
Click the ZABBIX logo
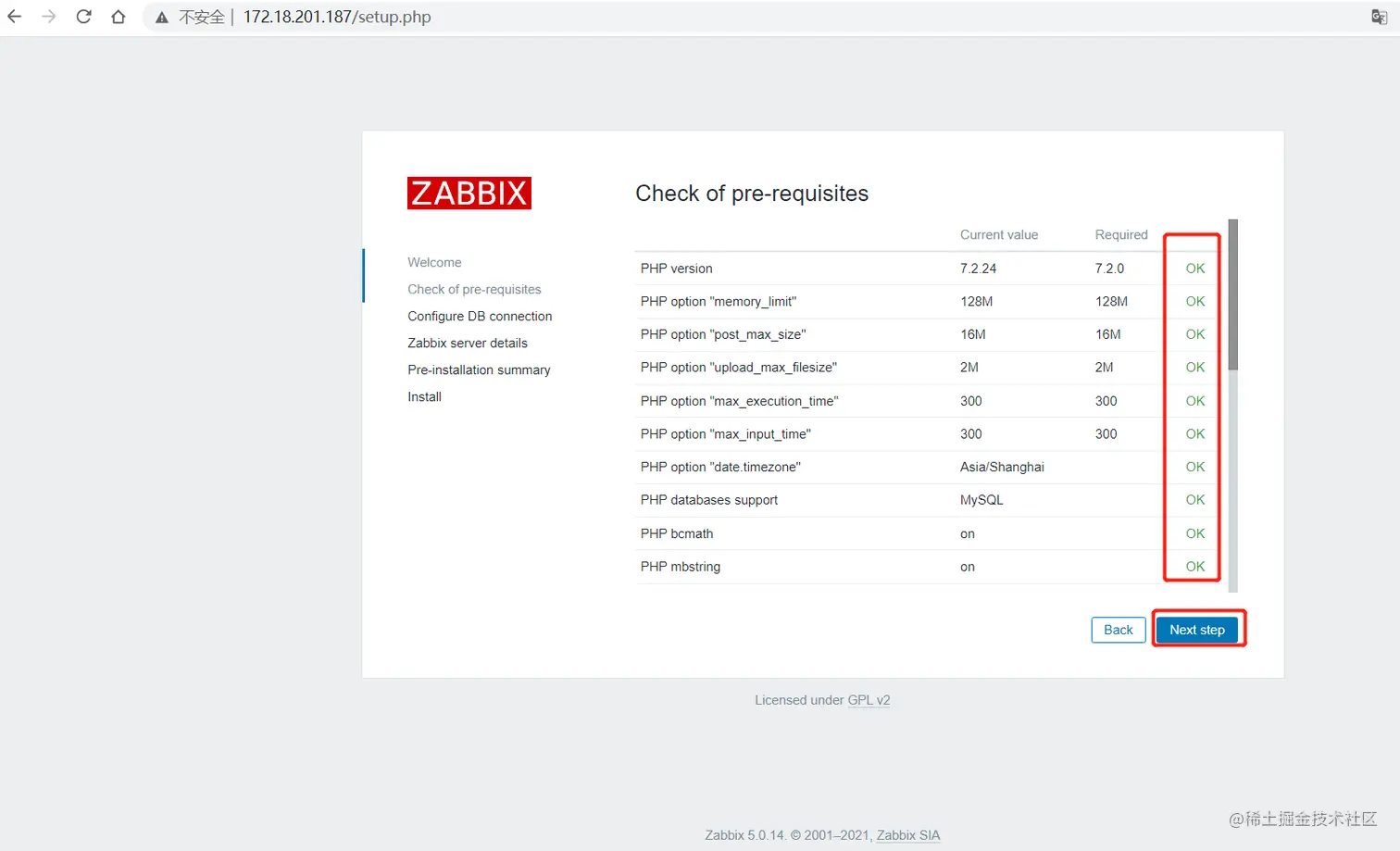[x=469, y=193]
